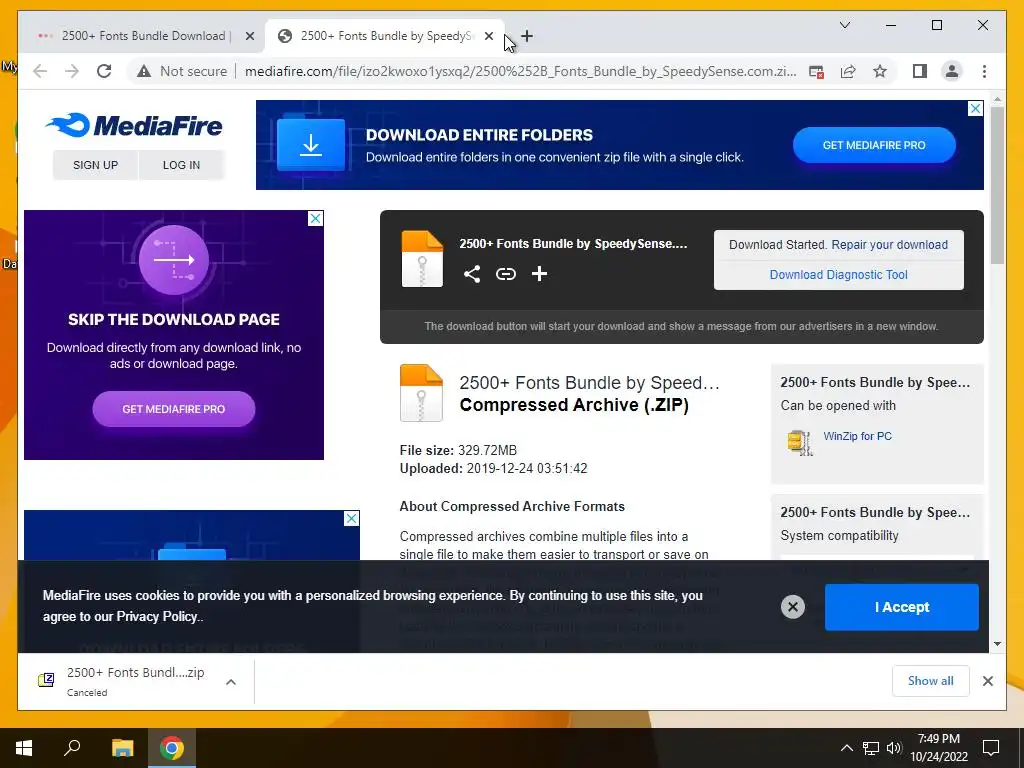This screenshot has width=1024, height=768.
Task: Open network status in system tray
Action: 871,748
